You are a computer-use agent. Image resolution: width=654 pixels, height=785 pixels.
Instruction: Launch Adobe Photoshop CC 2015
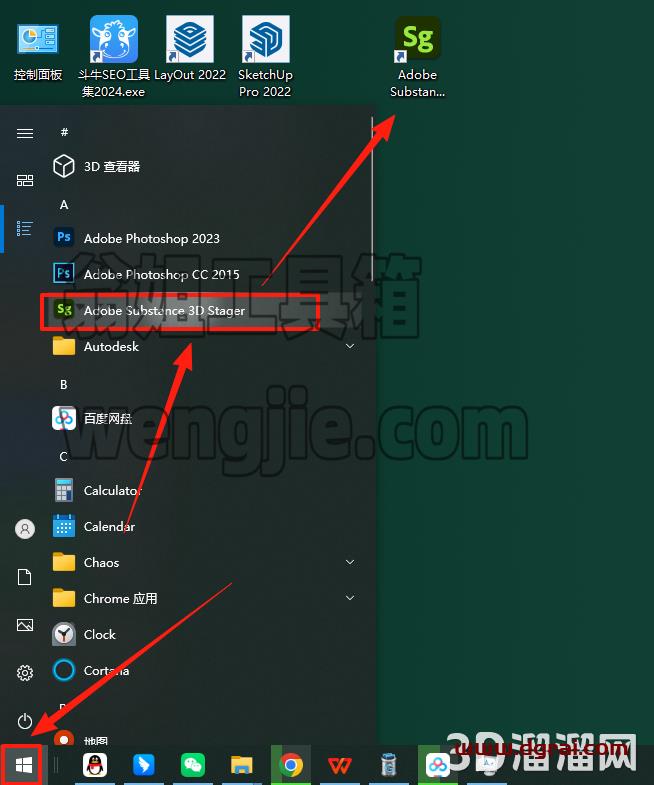click(x=205, y=274)
